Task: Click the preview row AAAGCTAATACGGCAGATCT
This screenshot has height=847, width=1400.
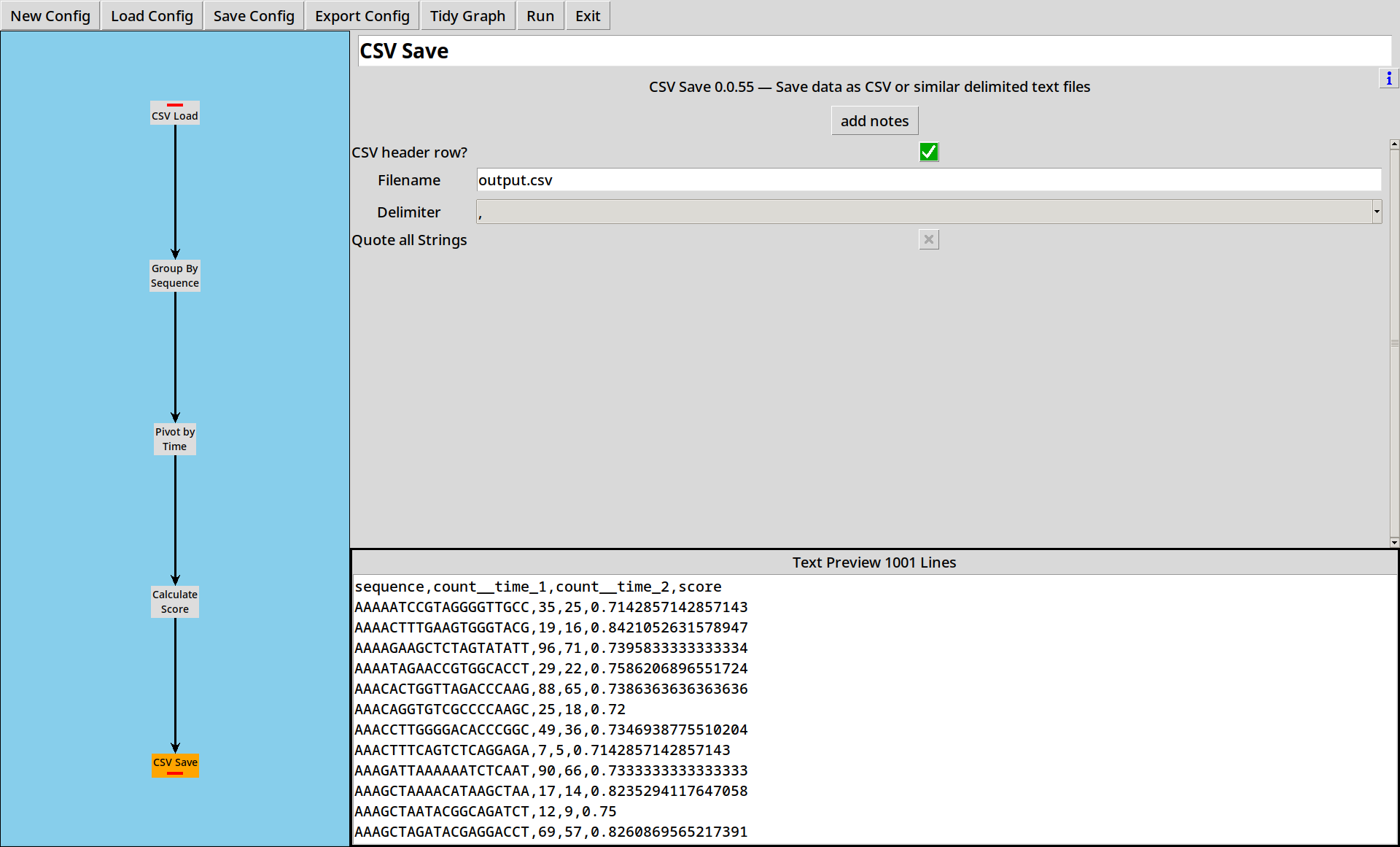Action: (x=486, y=811)
